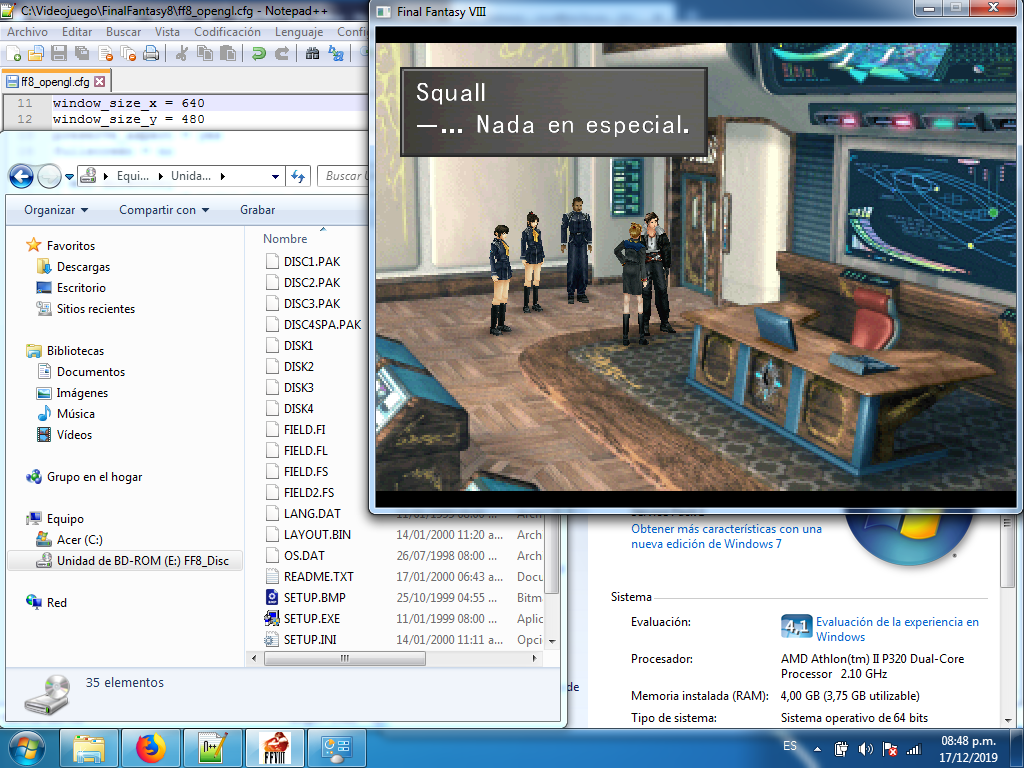Open Descargas in the navigation pane
The height and width of the screenshot is (768, 1024).
(x=83, y=266)
